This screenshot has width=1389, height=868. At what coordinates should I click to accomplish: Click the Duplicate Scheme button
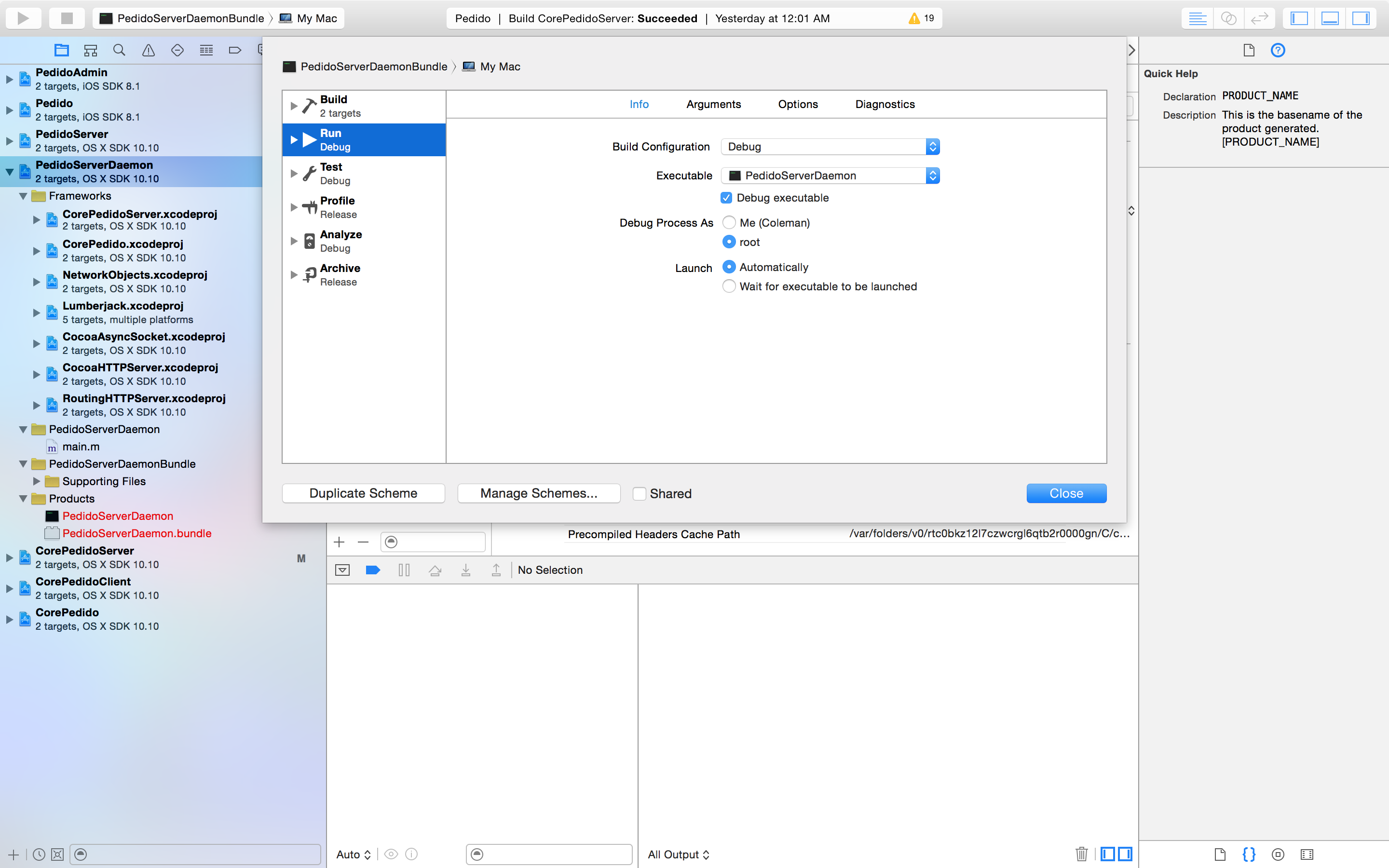tap(363, 493)
